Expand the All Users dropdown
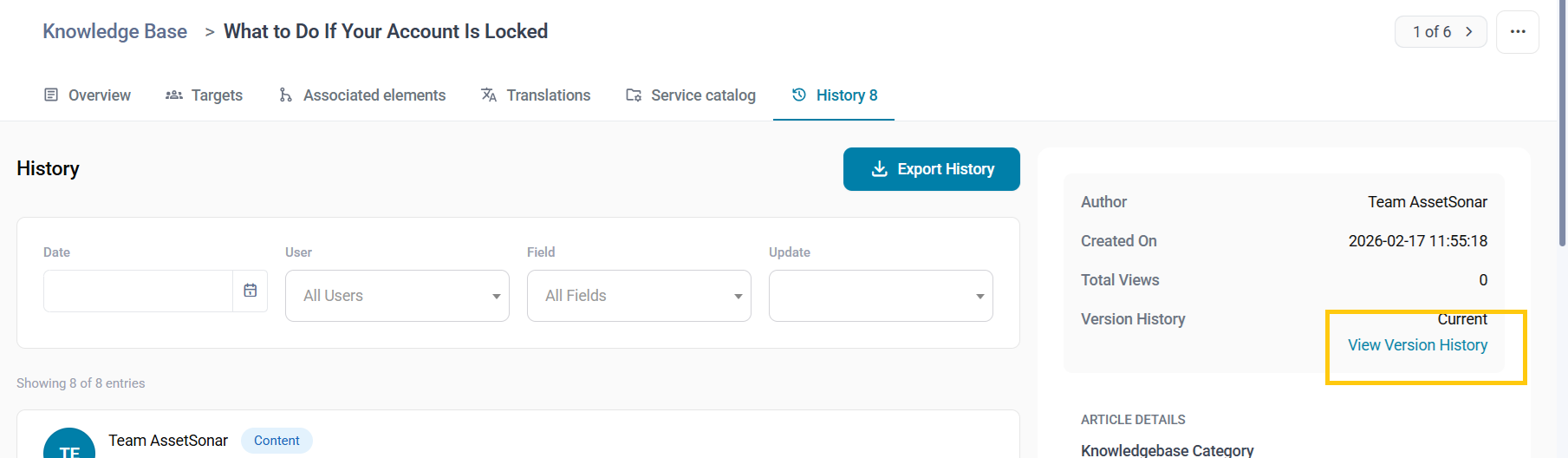The height and width of the screenshot is (458, 1568). coord(397,296)
